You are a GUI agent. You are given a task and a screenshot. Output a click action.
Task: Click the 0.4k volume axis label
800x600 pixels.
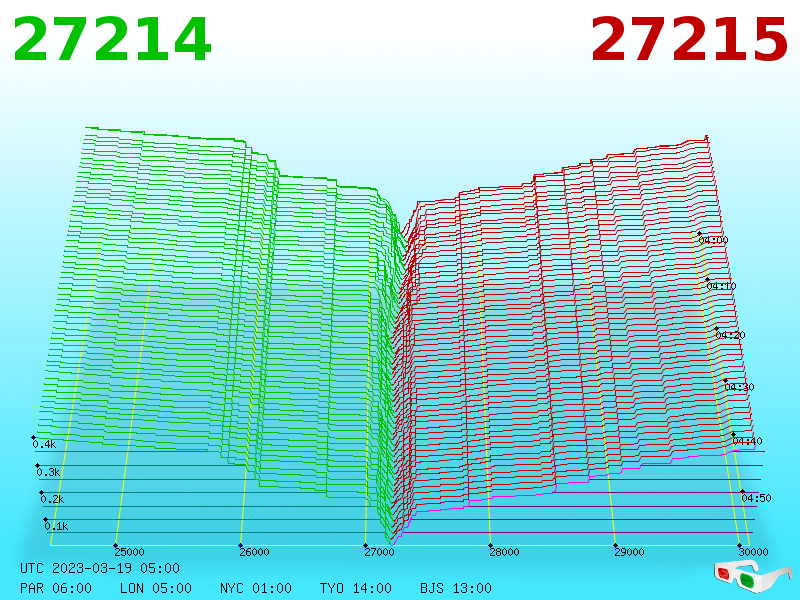coord(44,444)
